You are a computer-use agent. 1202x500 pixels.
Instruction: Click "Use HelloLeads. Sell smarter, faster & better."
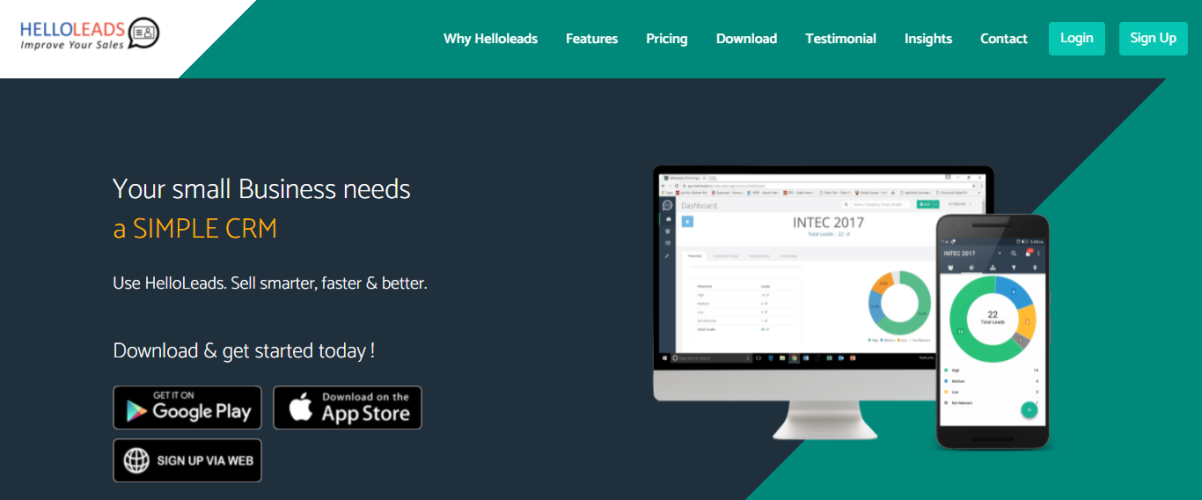(x=270, y=283)
